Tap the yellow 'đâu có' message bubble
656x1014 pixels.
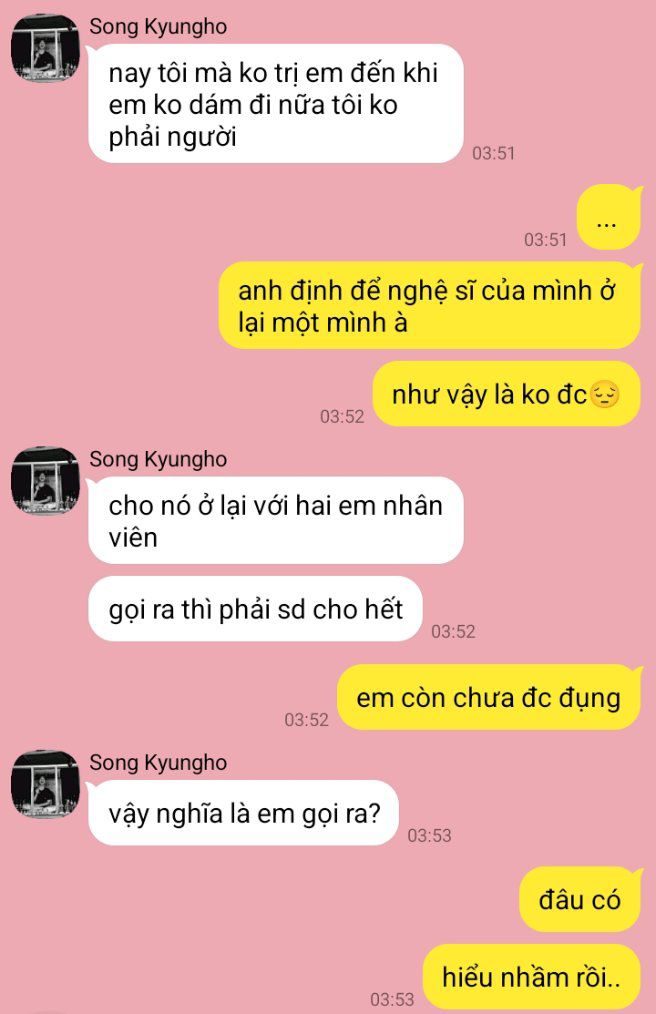[x=580, y=900]
